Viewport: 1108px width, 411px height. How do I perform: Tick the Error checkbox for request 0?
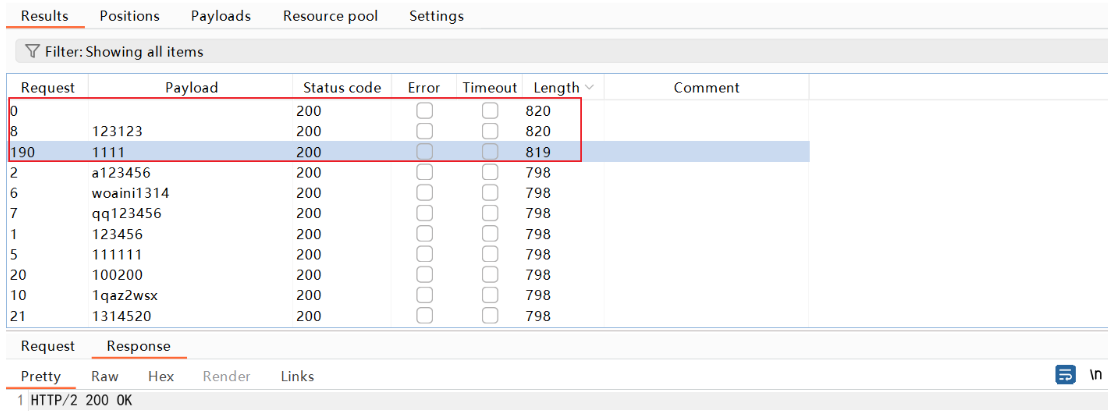tap(424, 111)
